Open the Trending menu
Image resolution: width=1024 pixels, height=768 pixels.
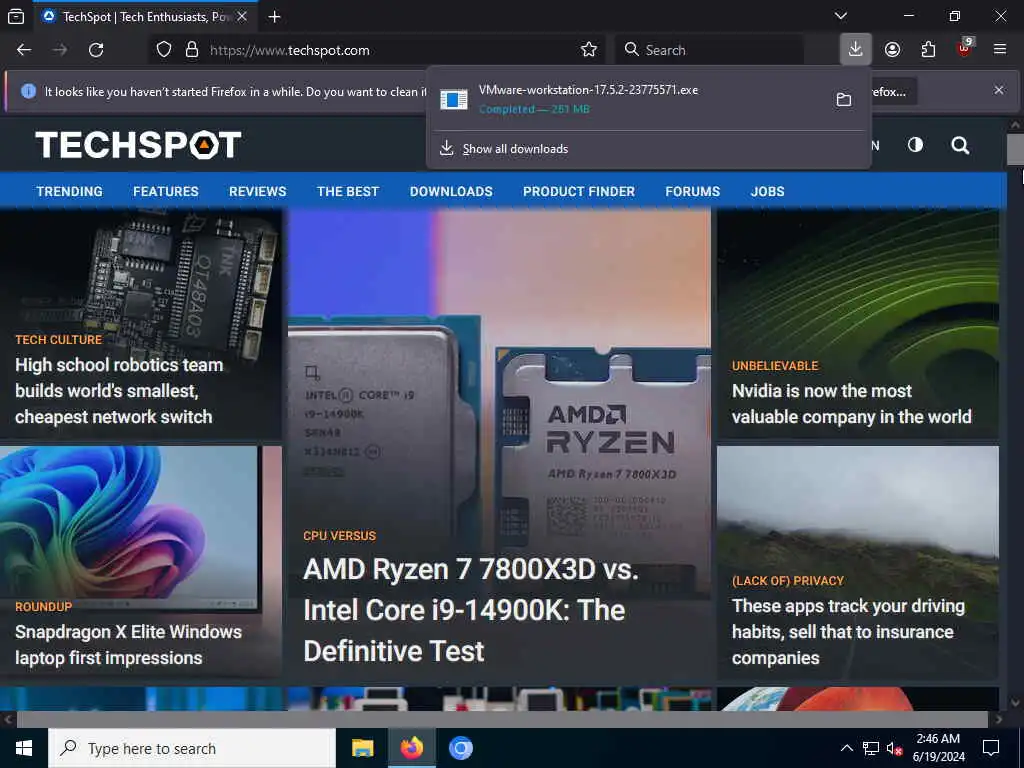click(69, 191)
